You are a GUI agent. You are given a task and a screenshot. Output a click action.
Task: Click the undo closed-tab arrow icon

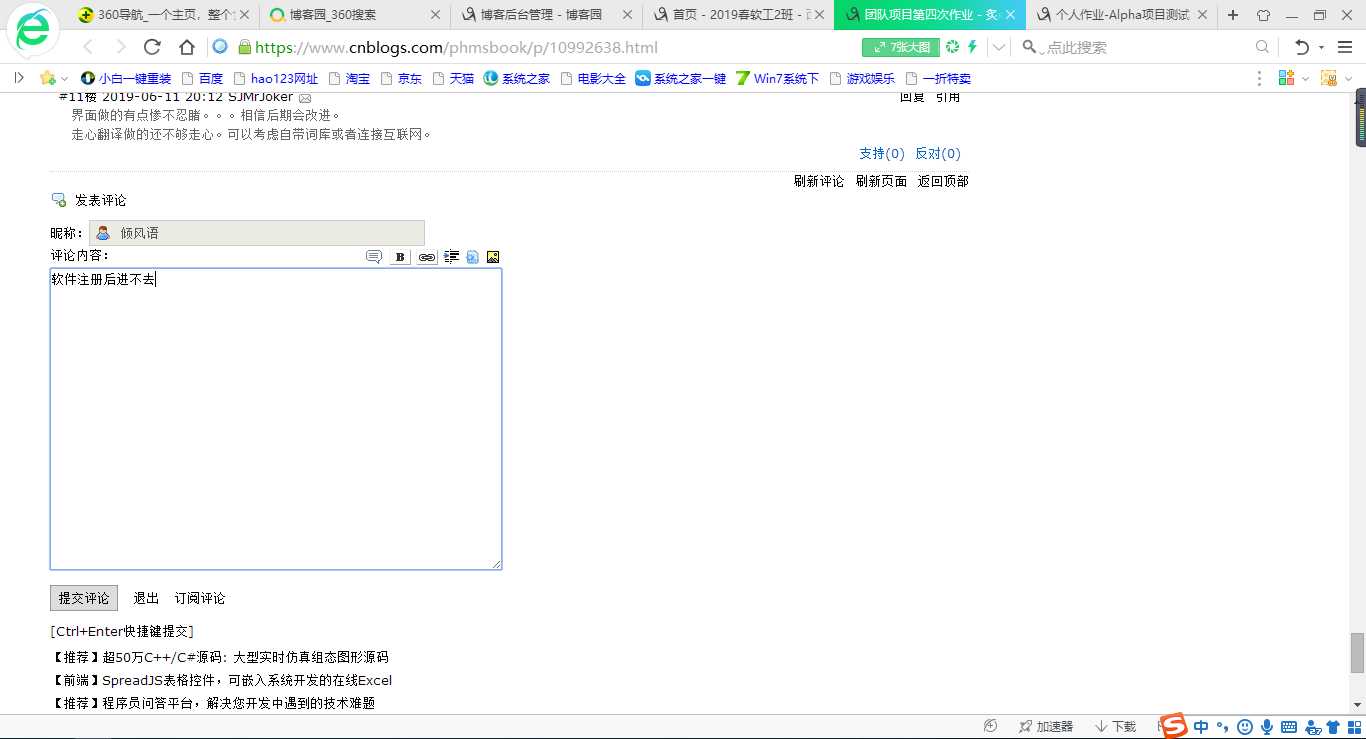[x=1301, y=47]
